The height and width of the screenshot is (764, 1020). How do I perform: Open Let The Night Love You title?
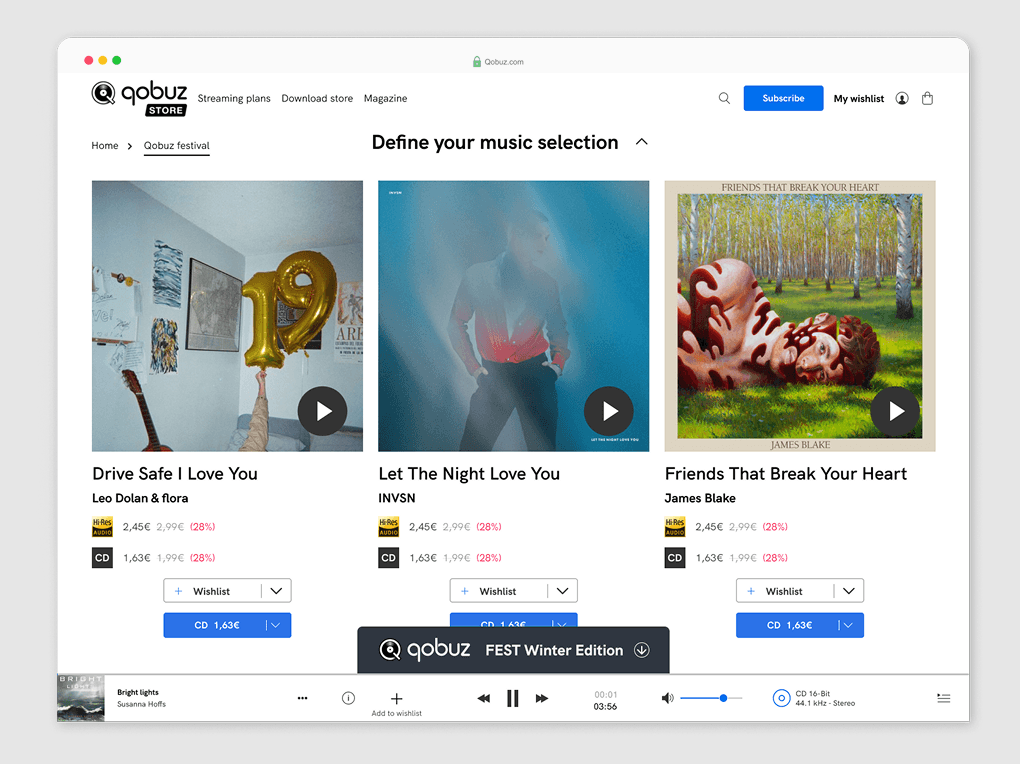point(469,474)
